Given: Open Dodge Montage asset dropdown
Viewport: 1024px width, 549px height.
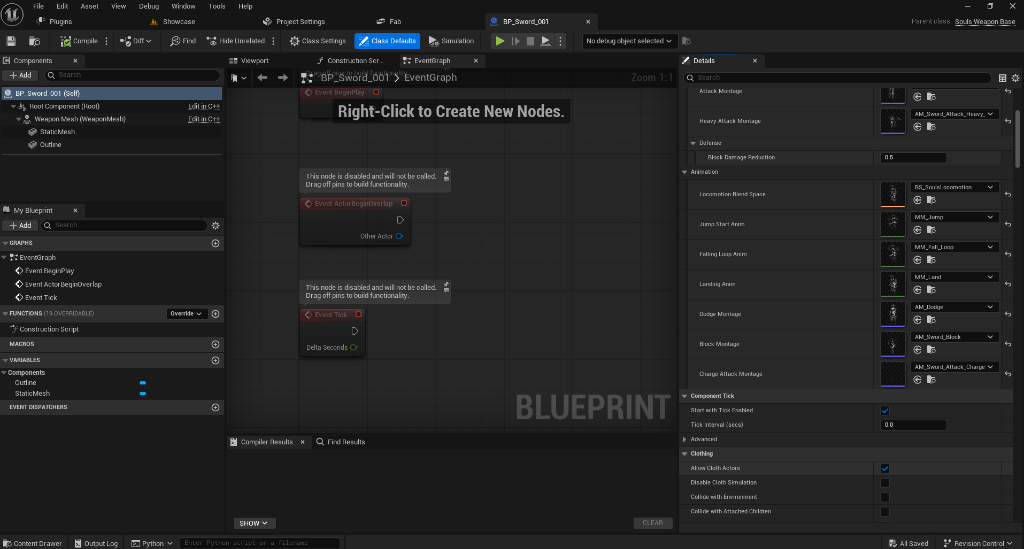Looking at the screenshot, I should pos(953,307).
